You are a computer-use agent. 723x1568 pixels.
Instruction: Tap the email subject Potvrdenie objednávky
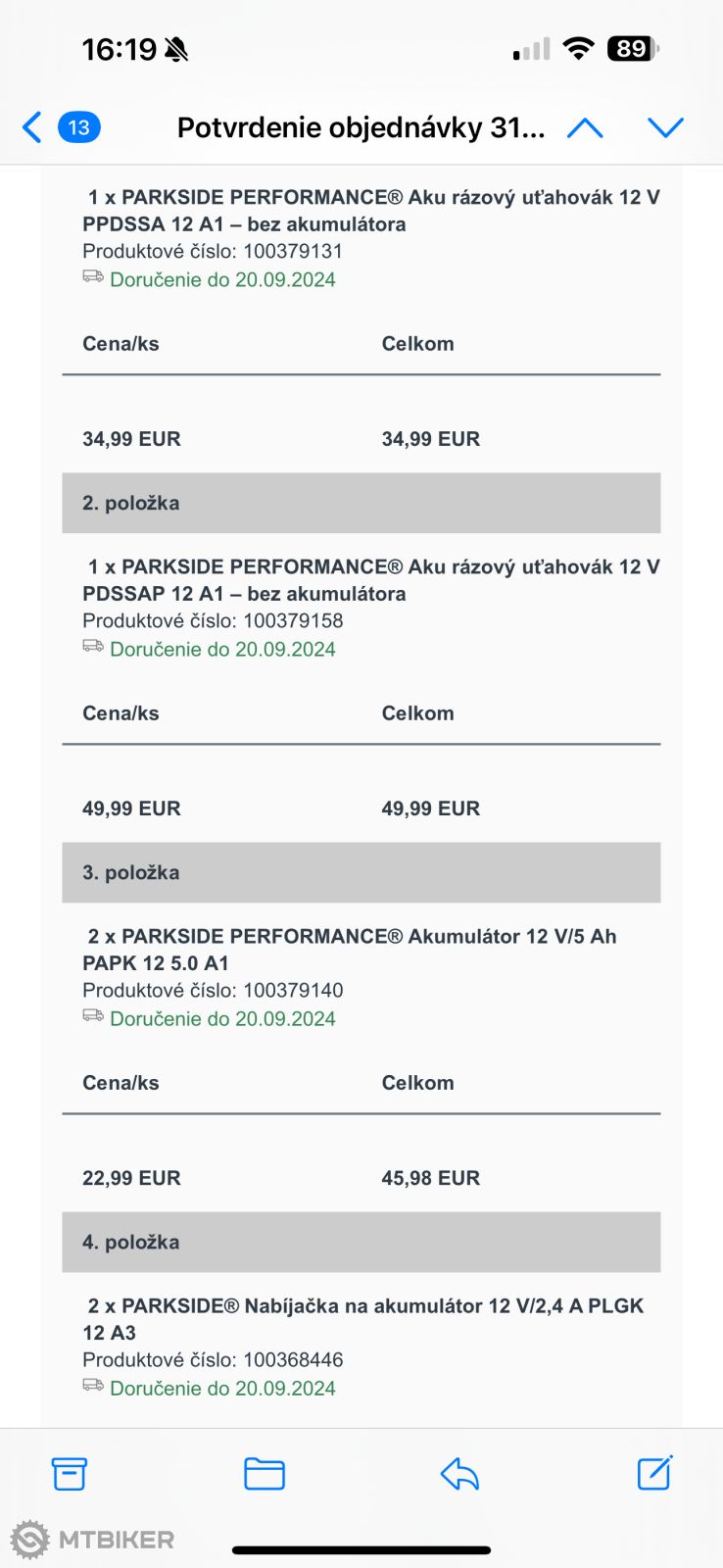[361, 127]
